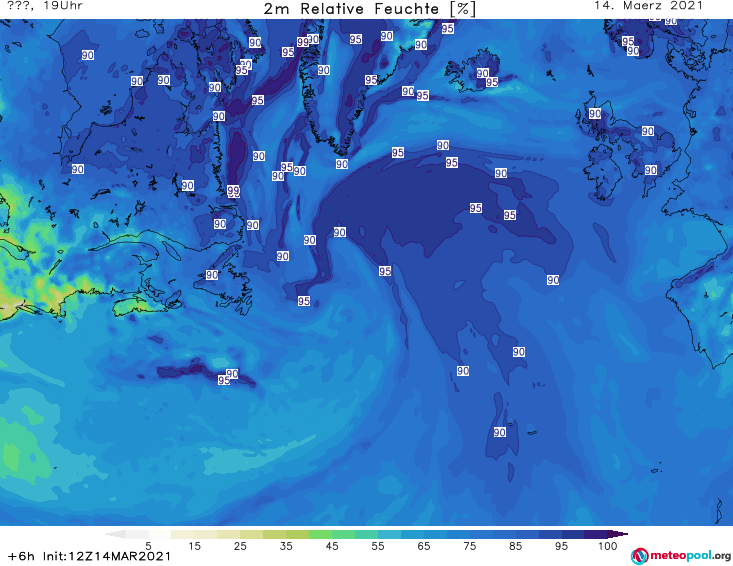733x566 pixels.
Task: Click the colorbar label '25'
Action: 240,546
